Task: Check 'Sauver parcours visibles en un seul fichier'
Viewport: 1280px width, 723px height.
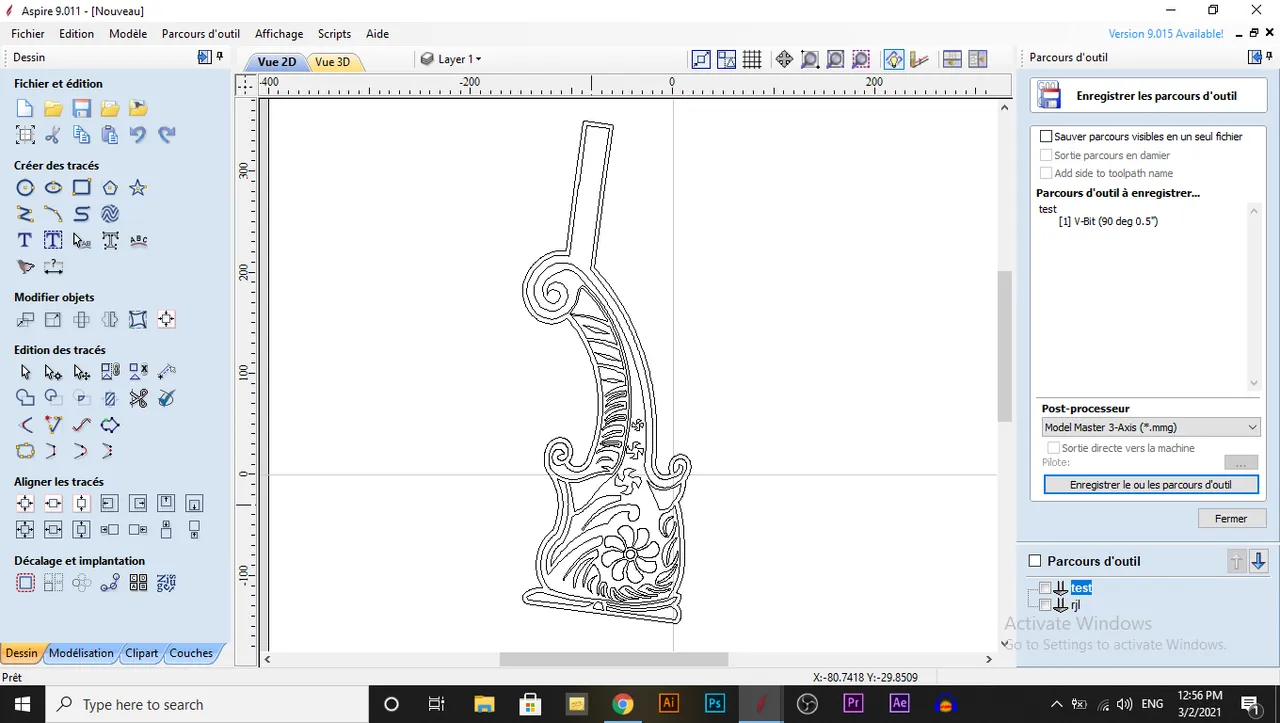Action: (1046, 136)
